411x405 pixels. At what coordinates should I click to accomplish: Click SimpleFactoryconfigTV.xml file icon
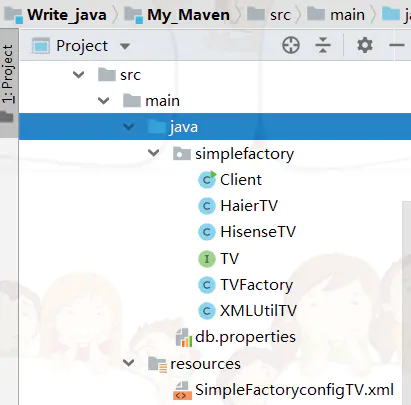point(182,390)
